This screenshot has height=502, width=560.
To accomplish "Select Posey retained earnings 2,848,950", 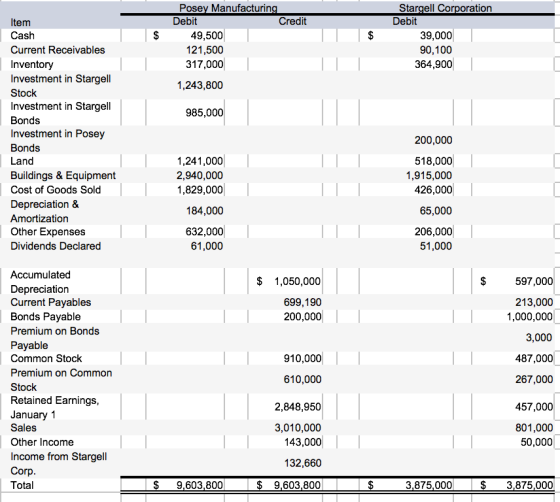I will pyautogui.click(x=298, y=407).
